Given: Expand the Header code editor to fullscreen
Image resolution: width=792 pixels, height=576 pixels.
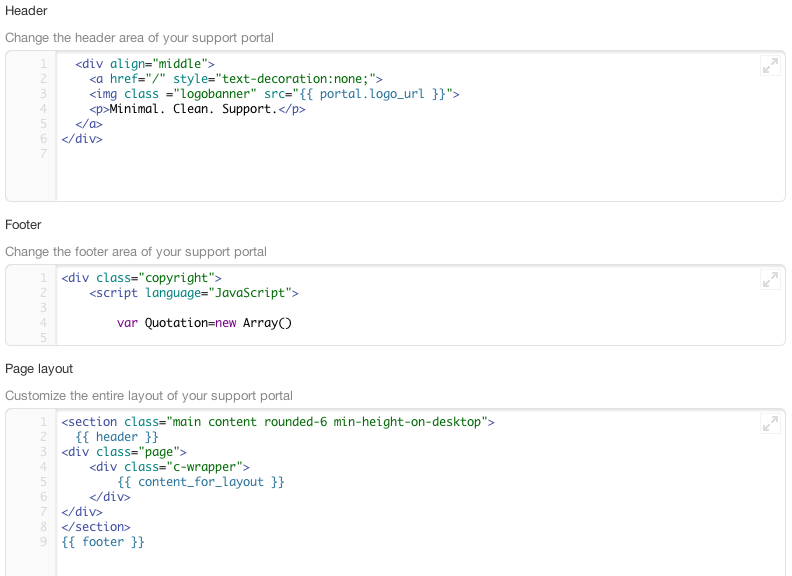Looking at the screenshot, I should point(770,66).
